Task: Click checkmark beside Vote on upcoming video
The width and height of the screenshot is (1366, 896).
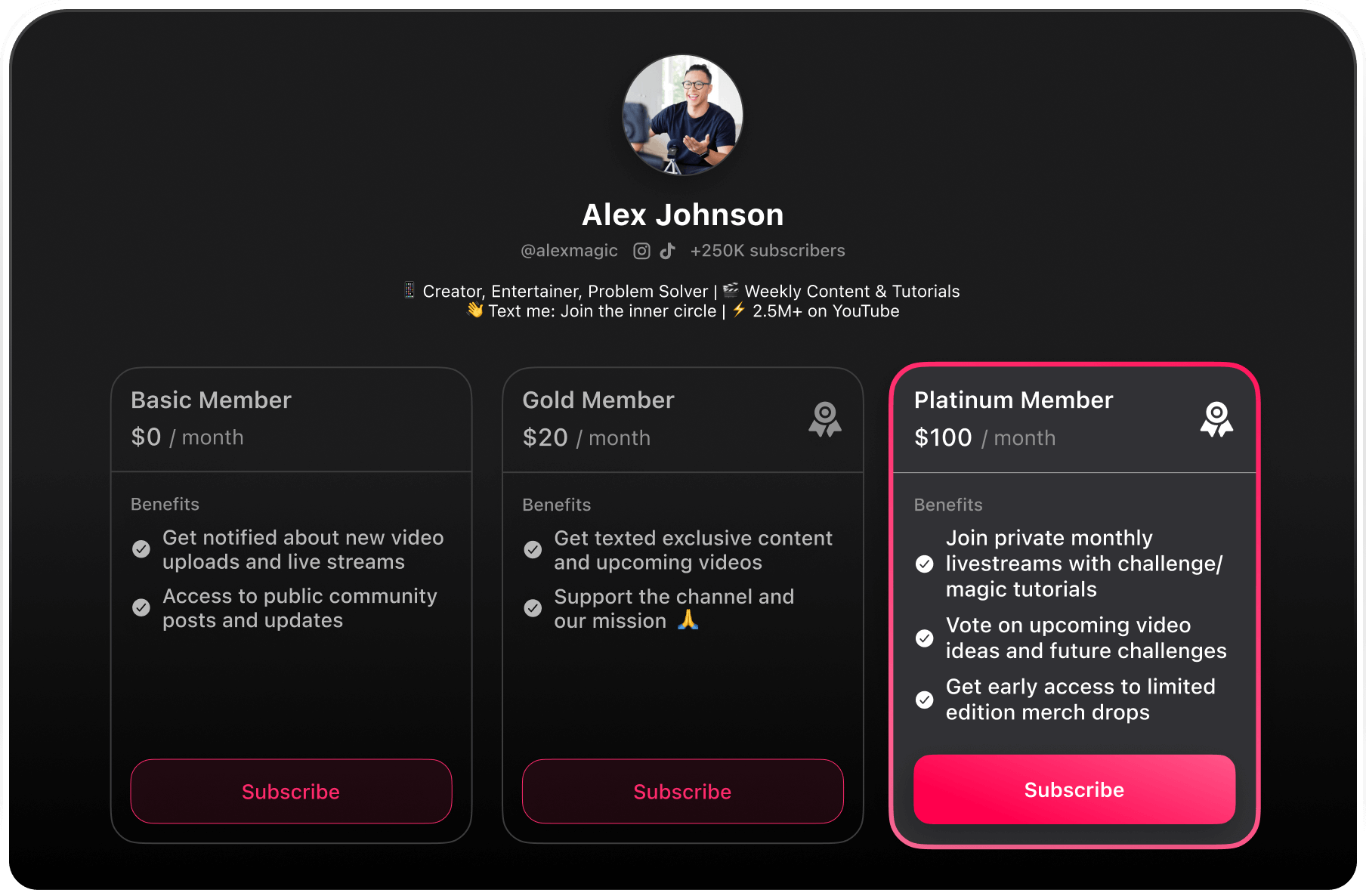Action: click(924, 638)
